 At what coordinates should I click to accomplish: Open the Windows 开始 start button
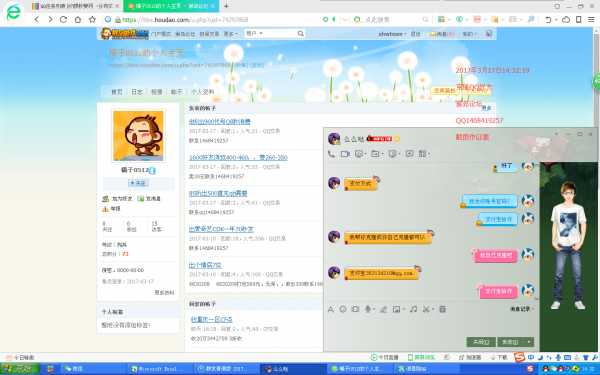(20, 368)
